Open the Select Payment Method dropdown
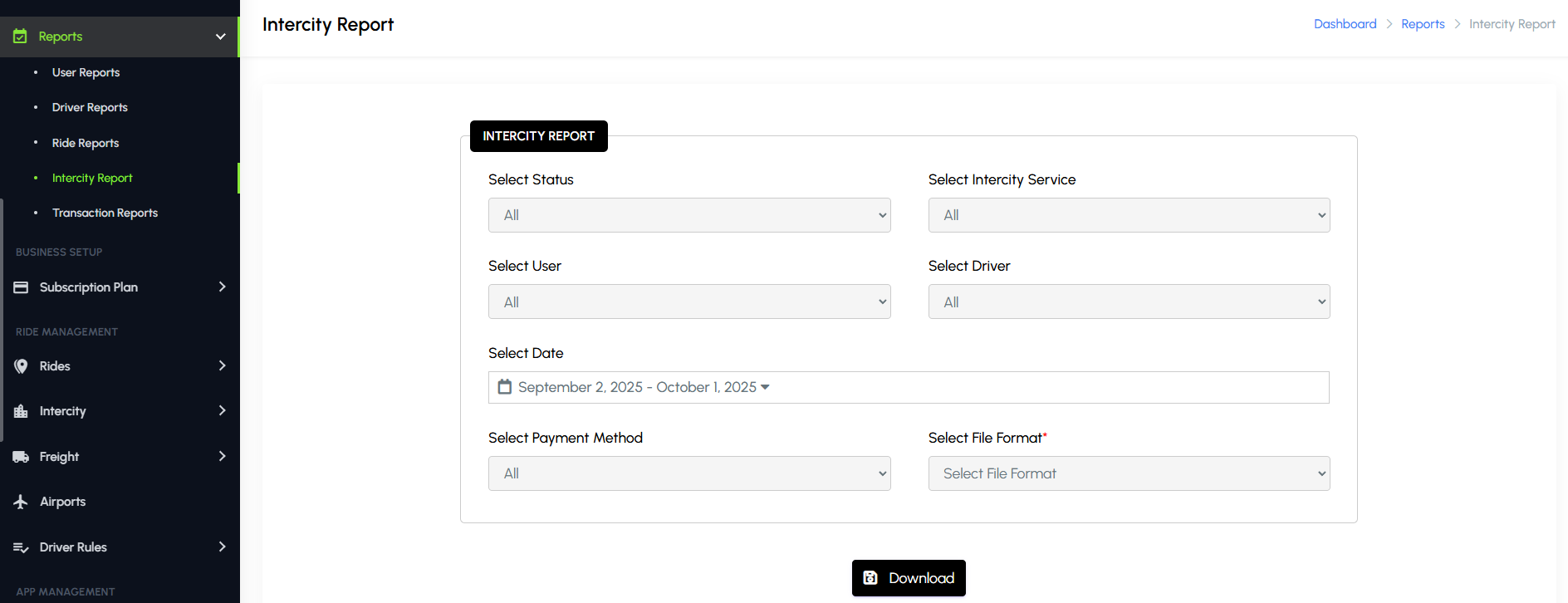1568x603 pixels. [x=688, y=473]
